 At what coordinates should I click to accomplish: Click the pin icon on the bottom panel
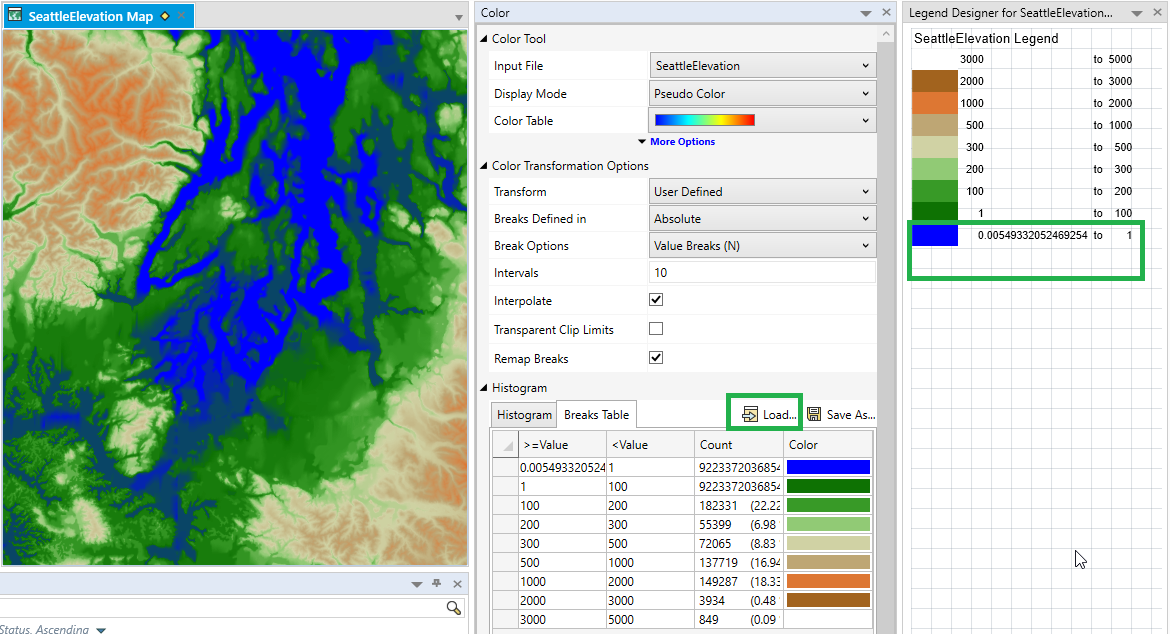point(436,583)
